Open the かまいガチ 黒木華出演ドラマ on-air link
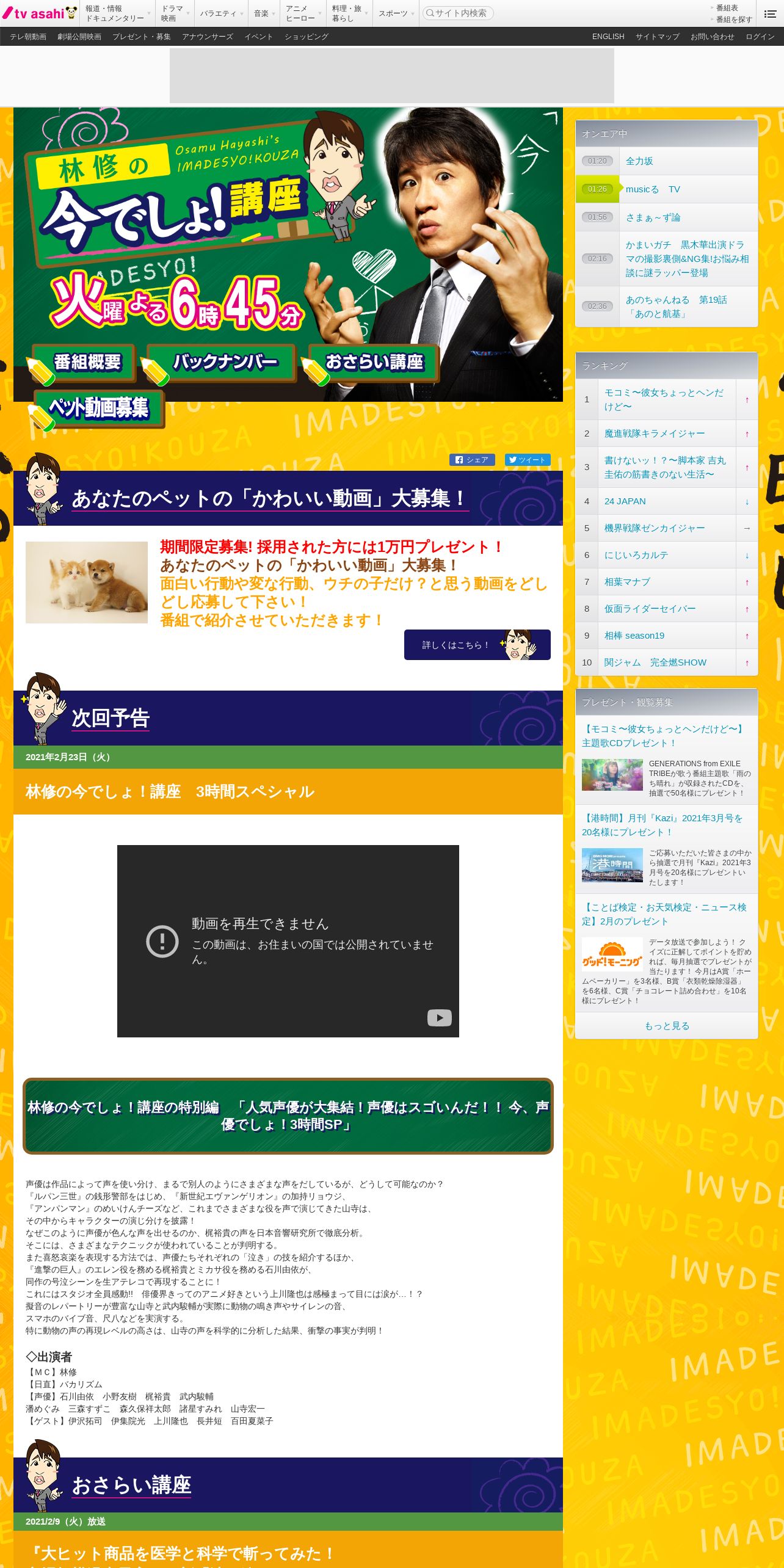 coord(688,259)
